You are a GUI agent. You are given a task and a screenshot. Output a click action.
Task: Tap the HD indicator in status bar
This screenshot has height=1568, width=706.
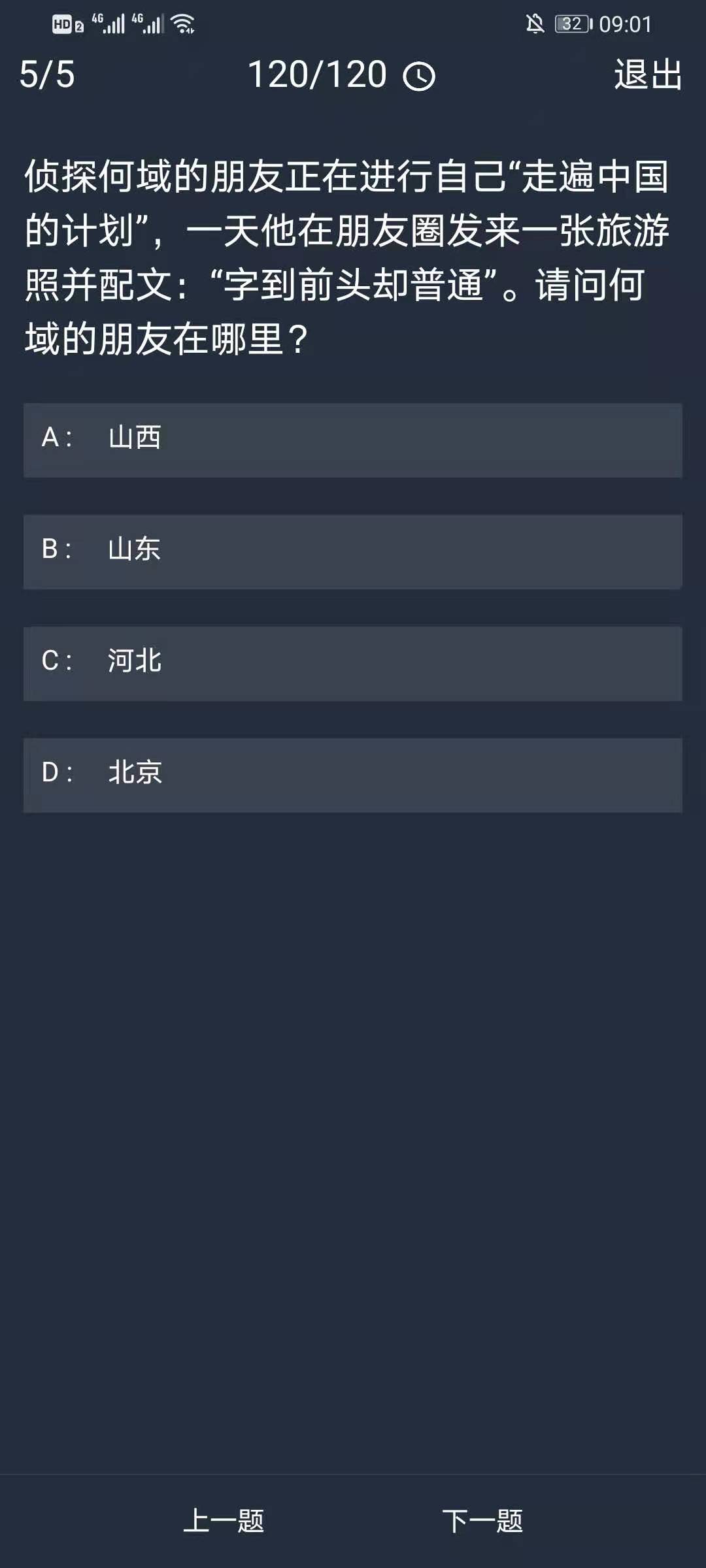click(x=62, y=25)
